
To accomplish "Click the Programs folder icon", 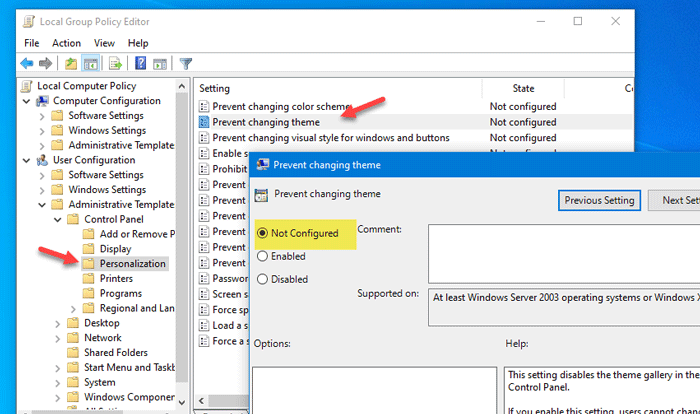I will coord(88,293).
